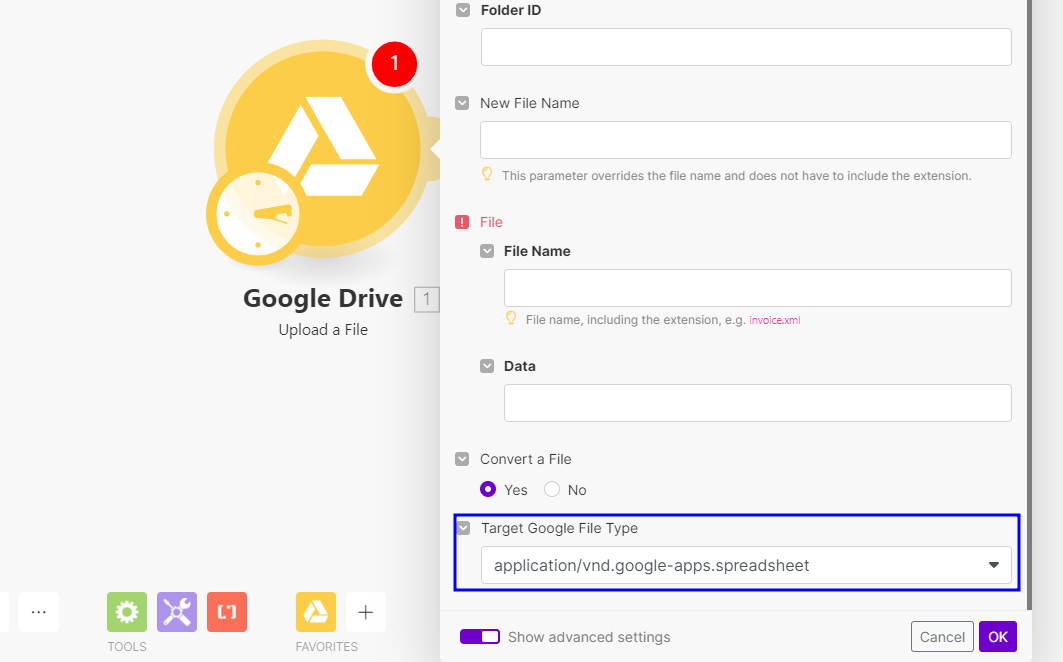Turn off Show advanced settings switch

[480, 636]
